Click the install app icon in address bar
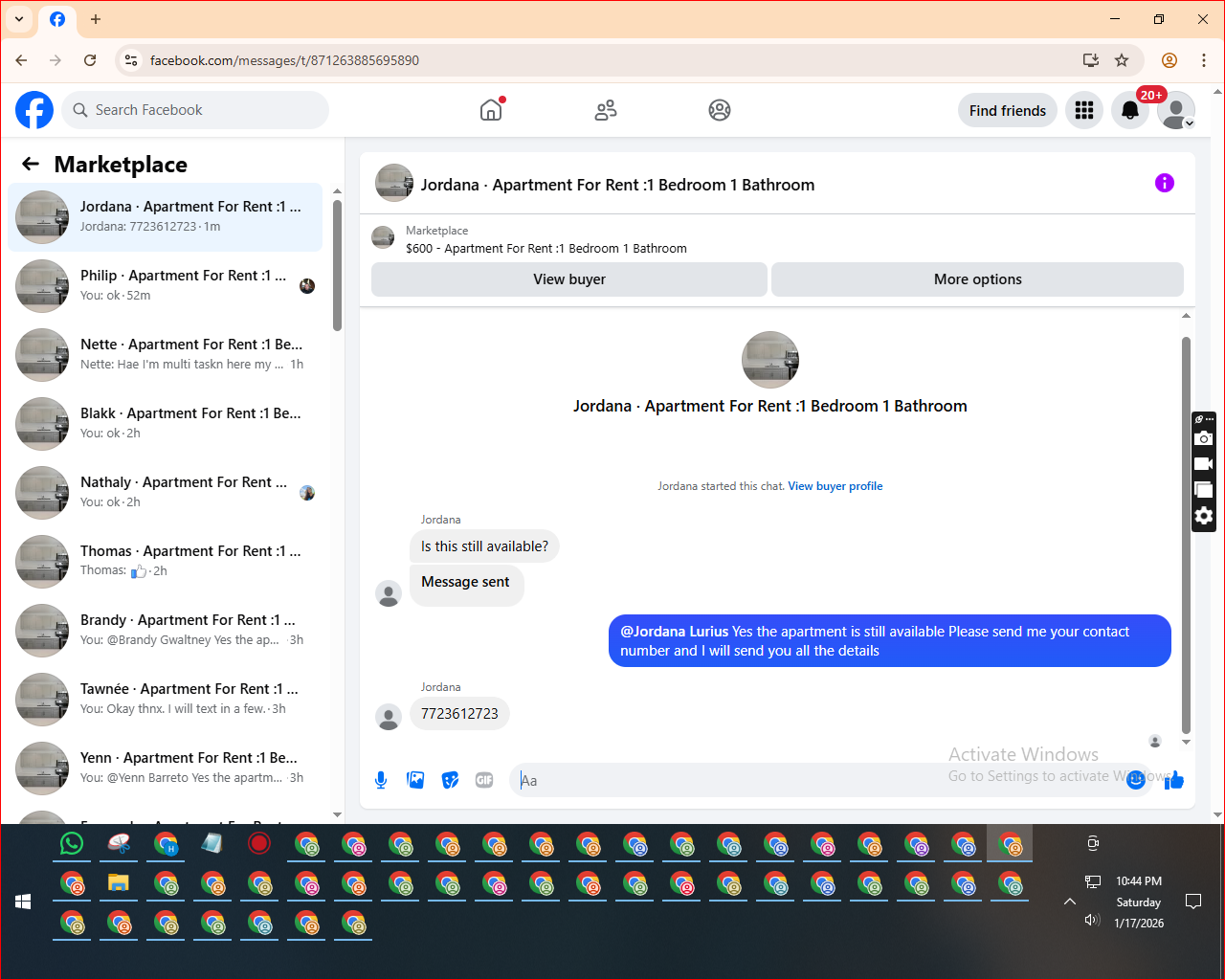 click(x=1091, y=60)
